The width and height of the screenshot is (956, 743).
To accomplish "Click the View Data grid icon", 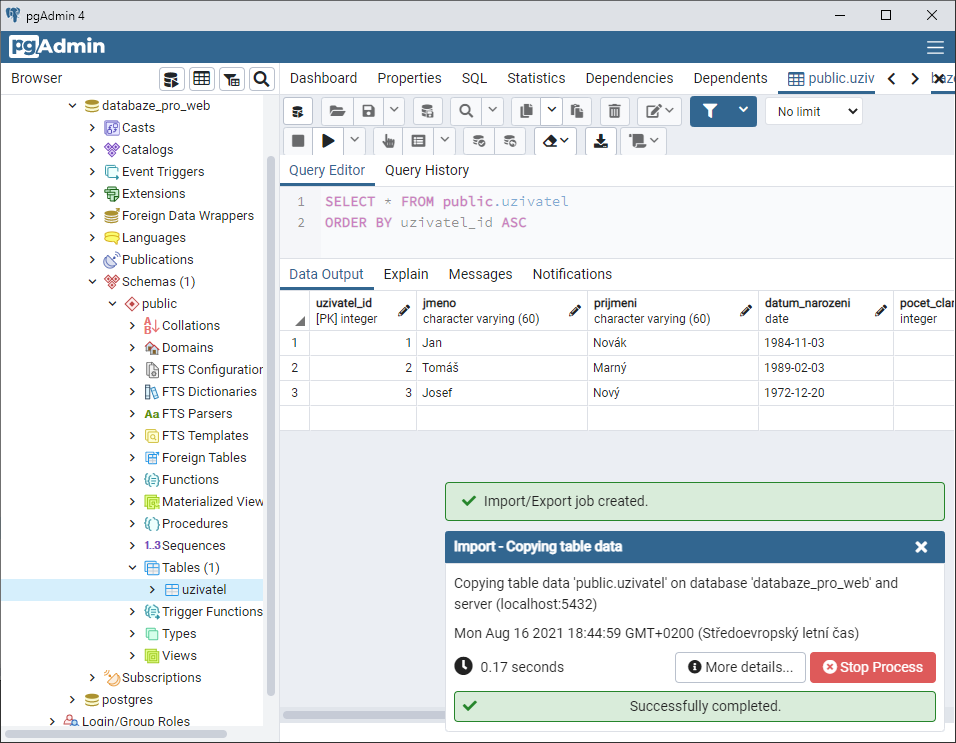I will [x=201, y=78].
